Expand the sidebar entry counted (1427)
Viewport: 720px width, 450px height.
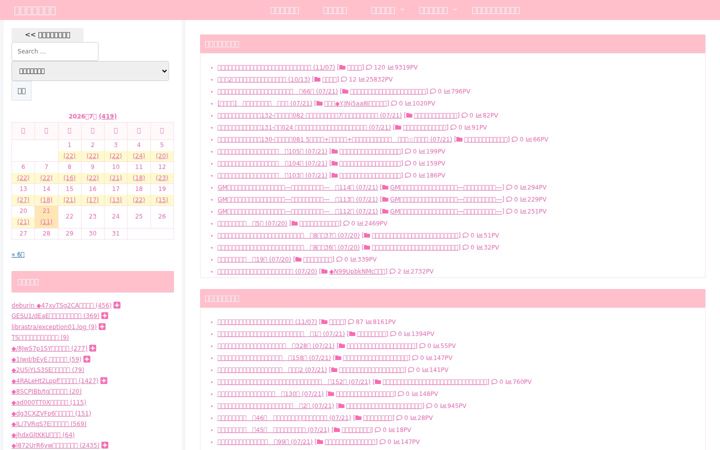click(104, 380)
